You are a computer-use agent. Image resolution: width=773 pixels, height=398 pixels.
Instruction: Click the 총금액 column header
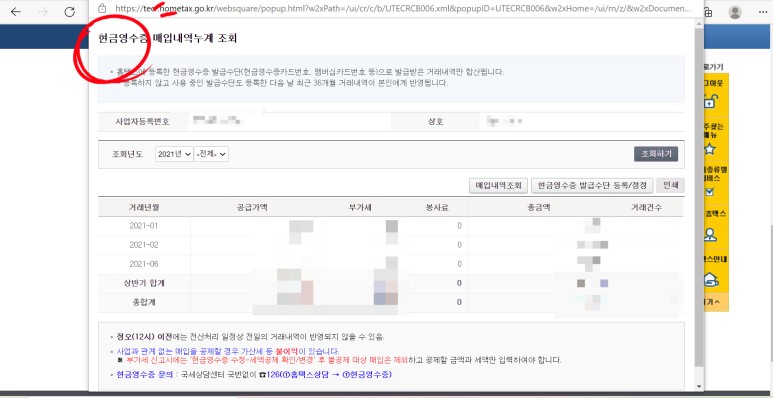(538, 208)
